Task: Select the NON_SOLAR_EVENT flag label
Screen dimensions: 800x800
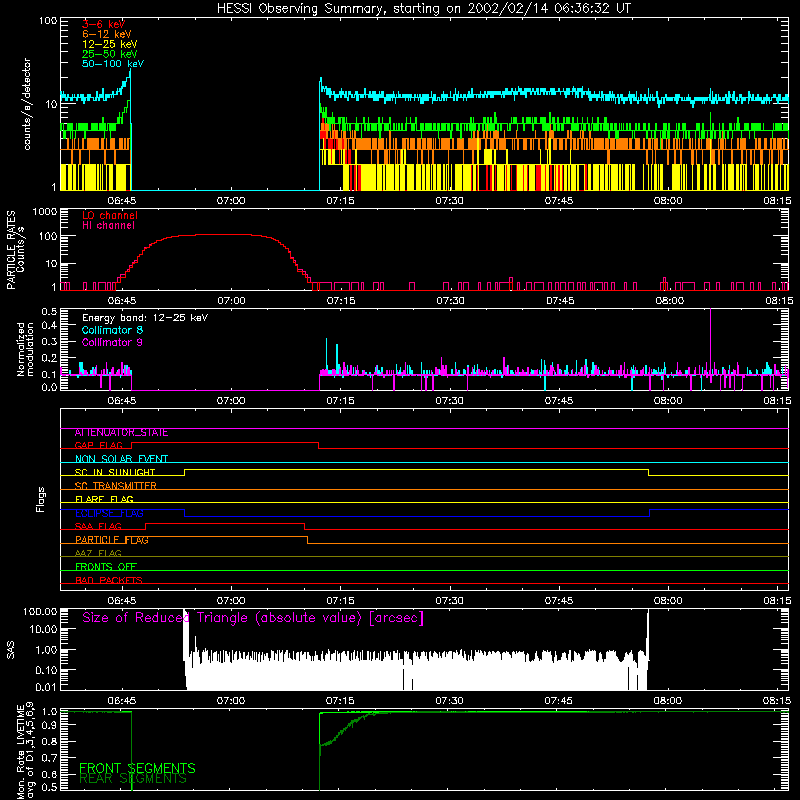Action: click(121, 459)
